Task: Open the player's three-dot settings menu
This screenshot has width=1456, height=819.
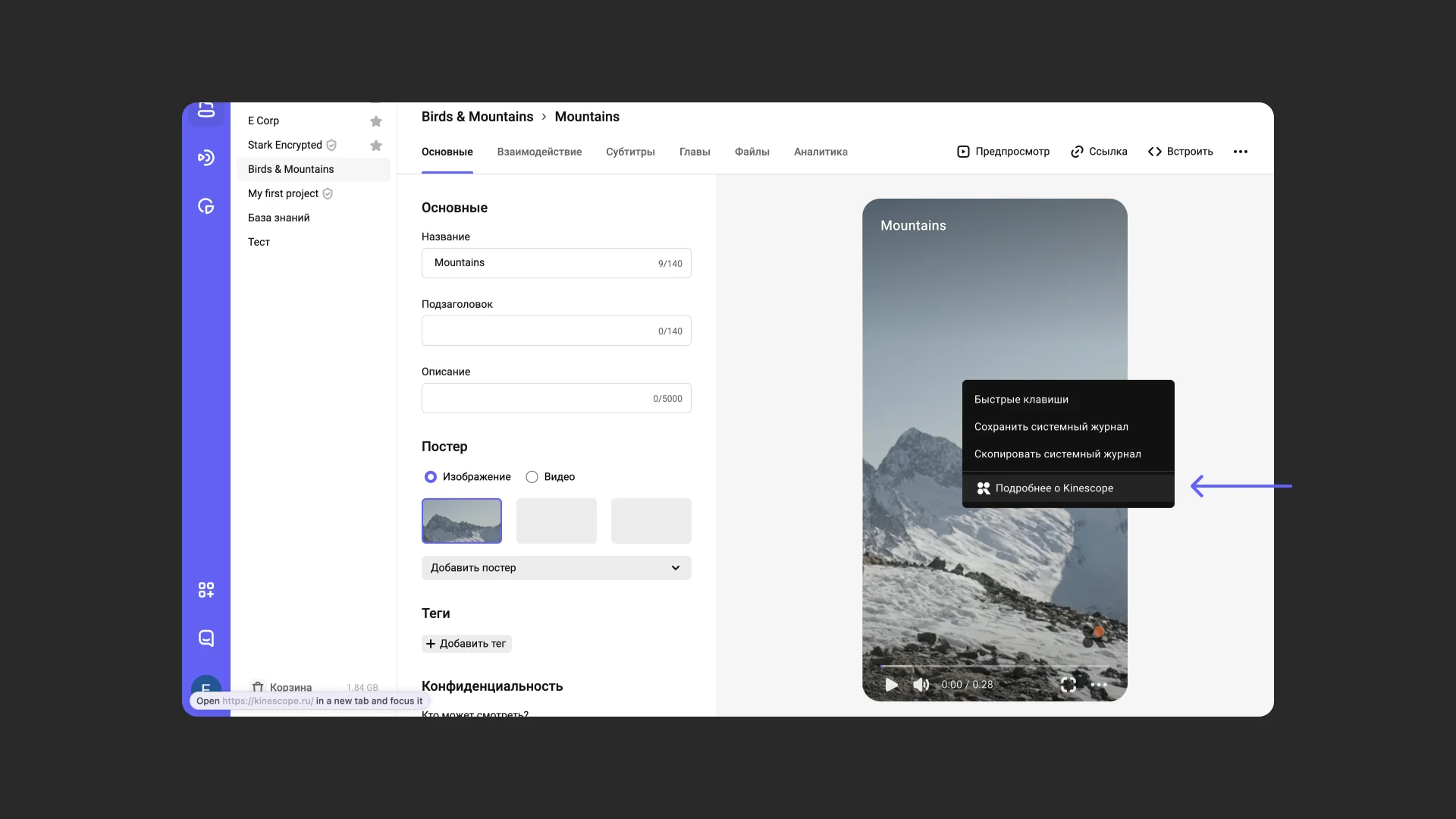Action: point(1099,685)
